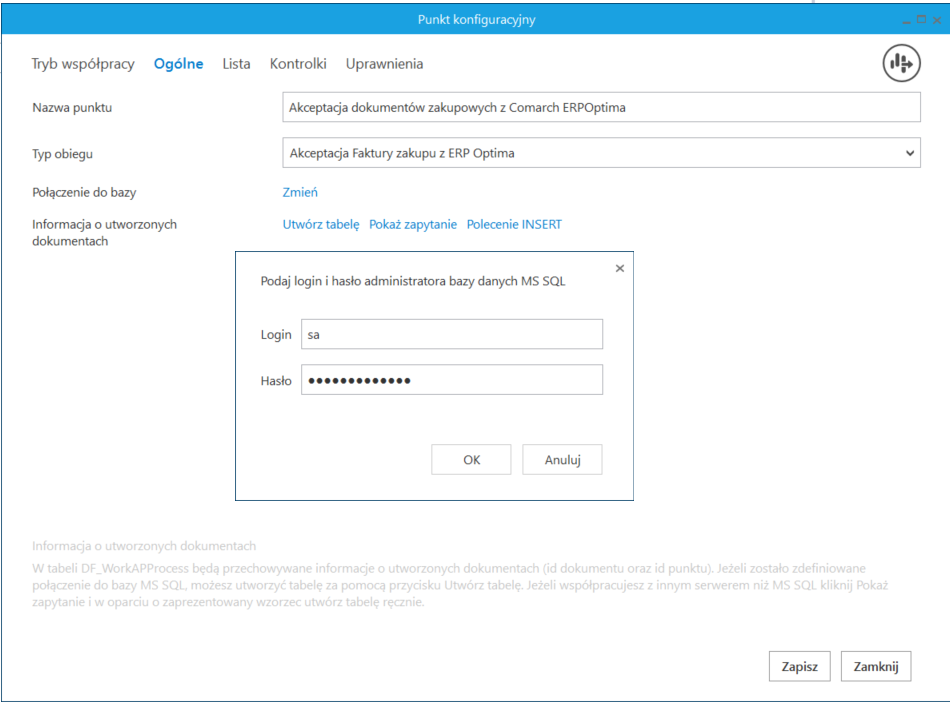This screenshot has width=950, height=702.
Task: Switch to the Tryb współpracy tab
Action: [83, 64]
